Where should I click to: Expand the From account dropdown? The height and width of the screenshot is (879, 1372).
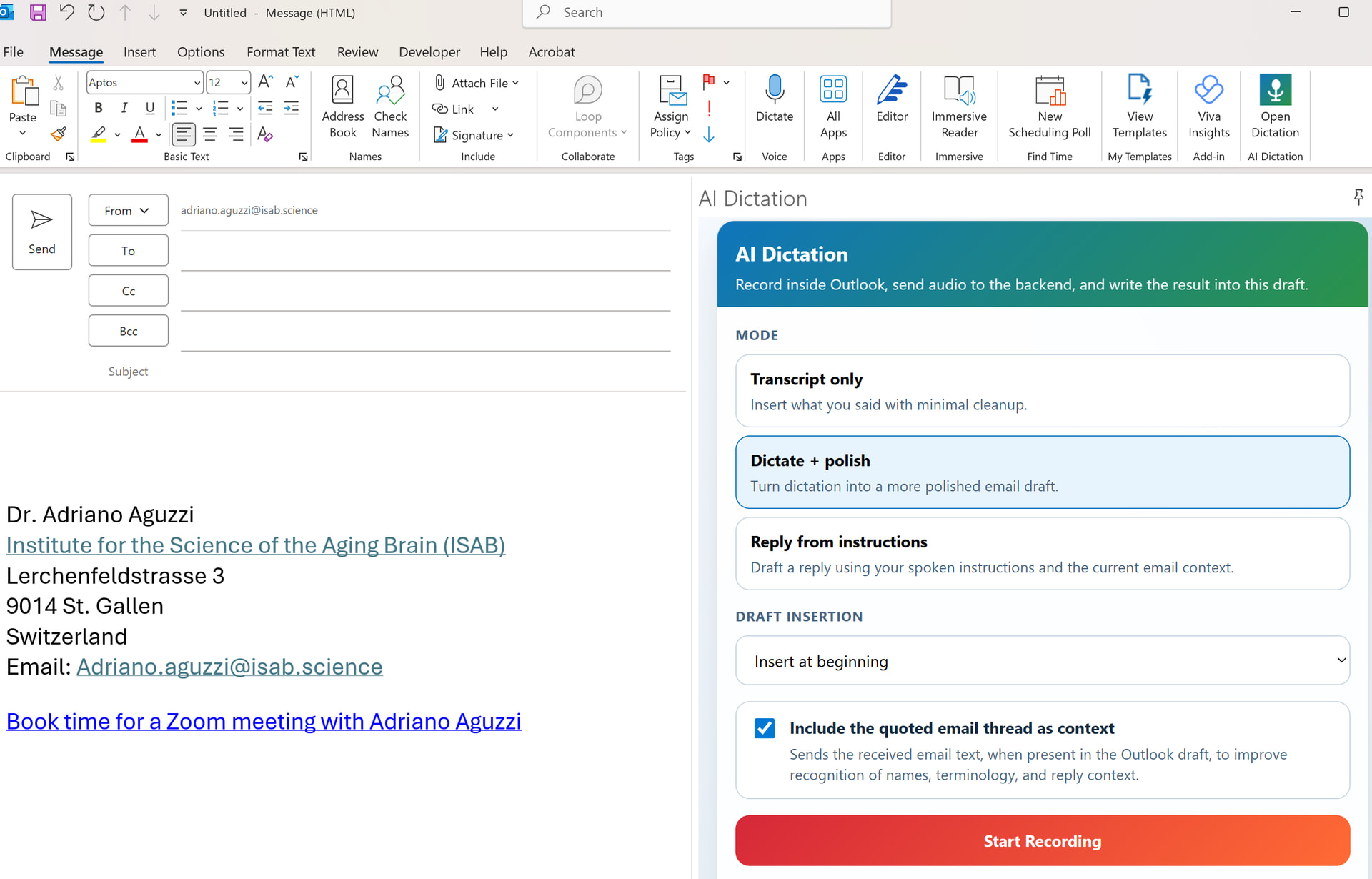128,210
